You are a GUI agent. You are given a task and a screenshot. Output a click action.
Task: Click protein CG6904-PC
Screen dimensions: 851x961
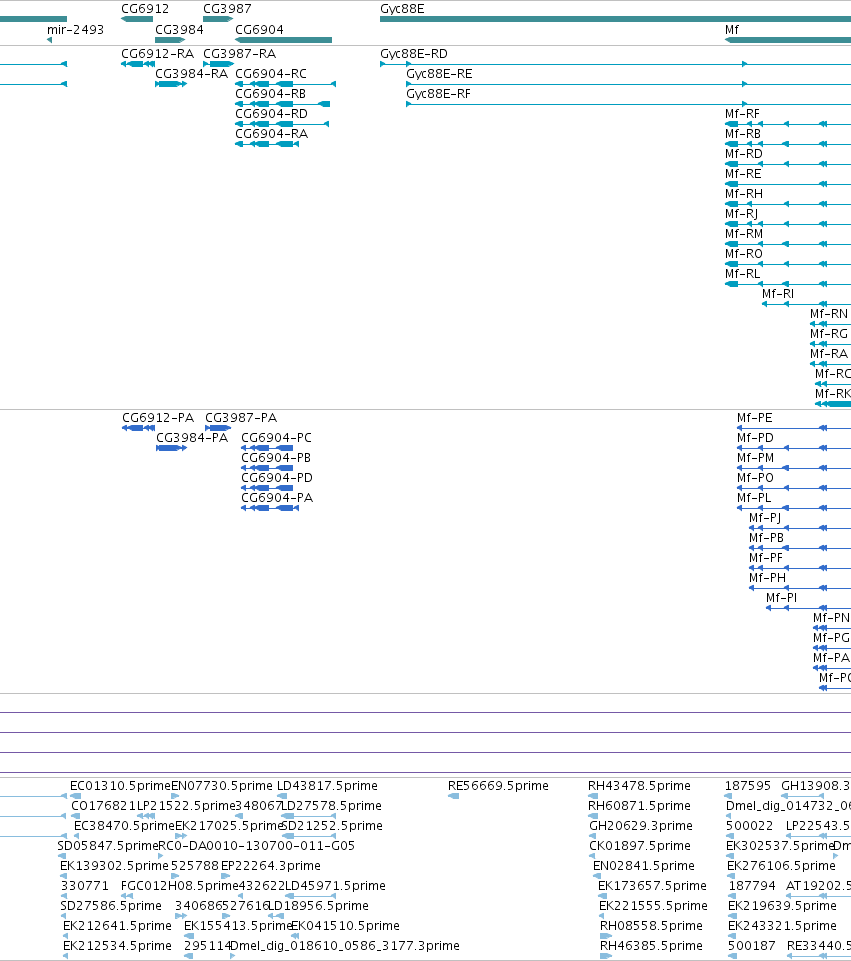coord(276,438)
